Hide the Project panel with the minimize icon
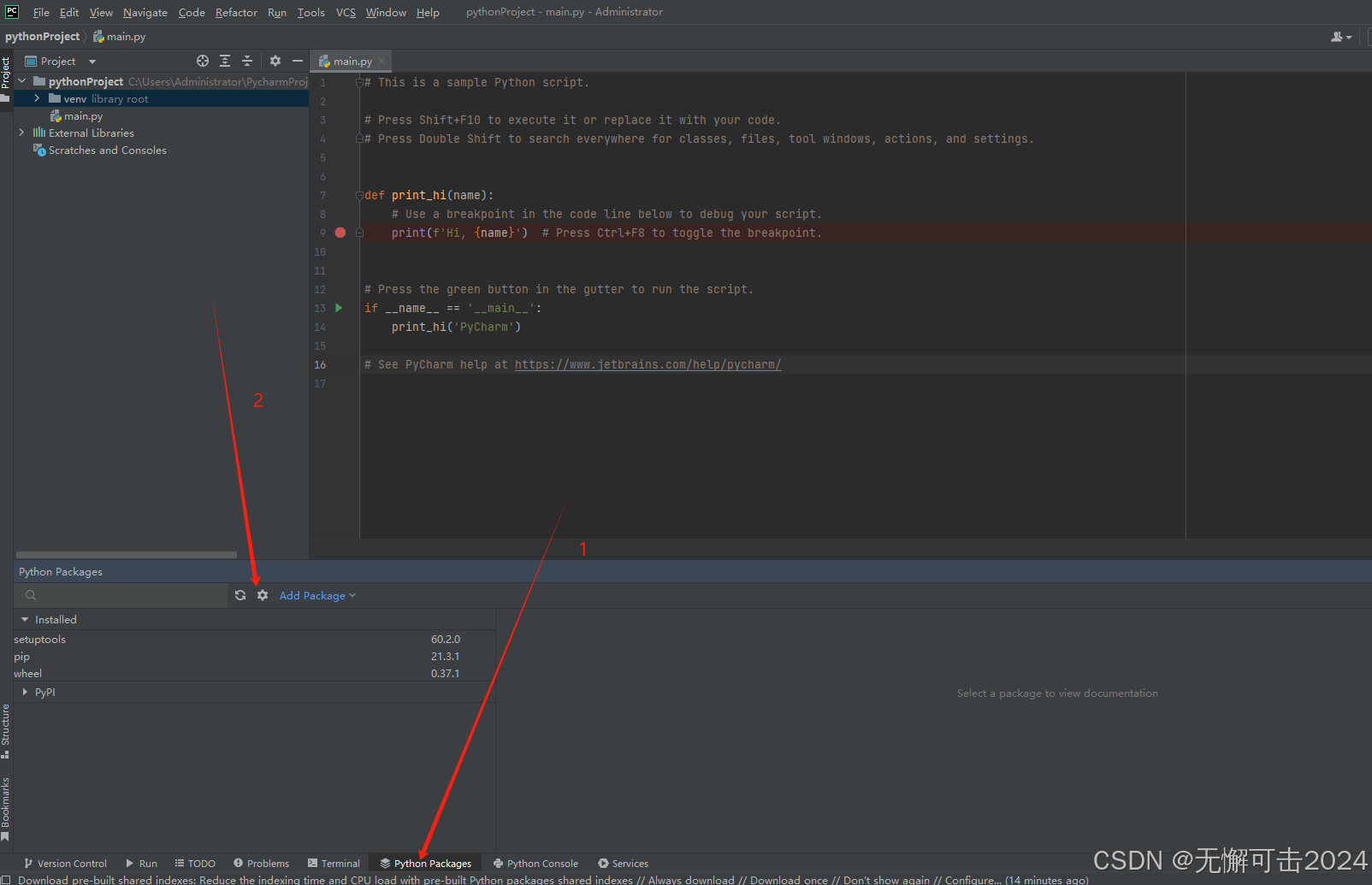1372x885 pixels. tap(297, 61)
